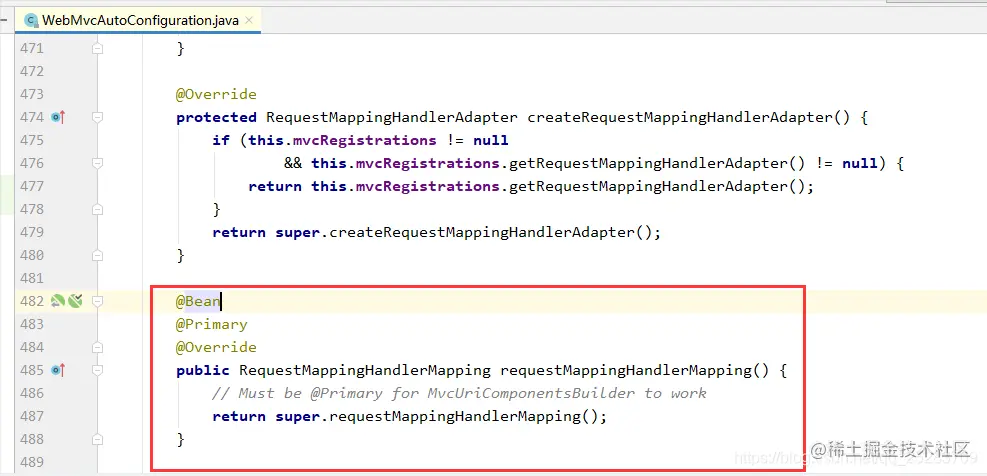
Task: Collapse the fold marker at line 485
Action: (x=97, y=370)
